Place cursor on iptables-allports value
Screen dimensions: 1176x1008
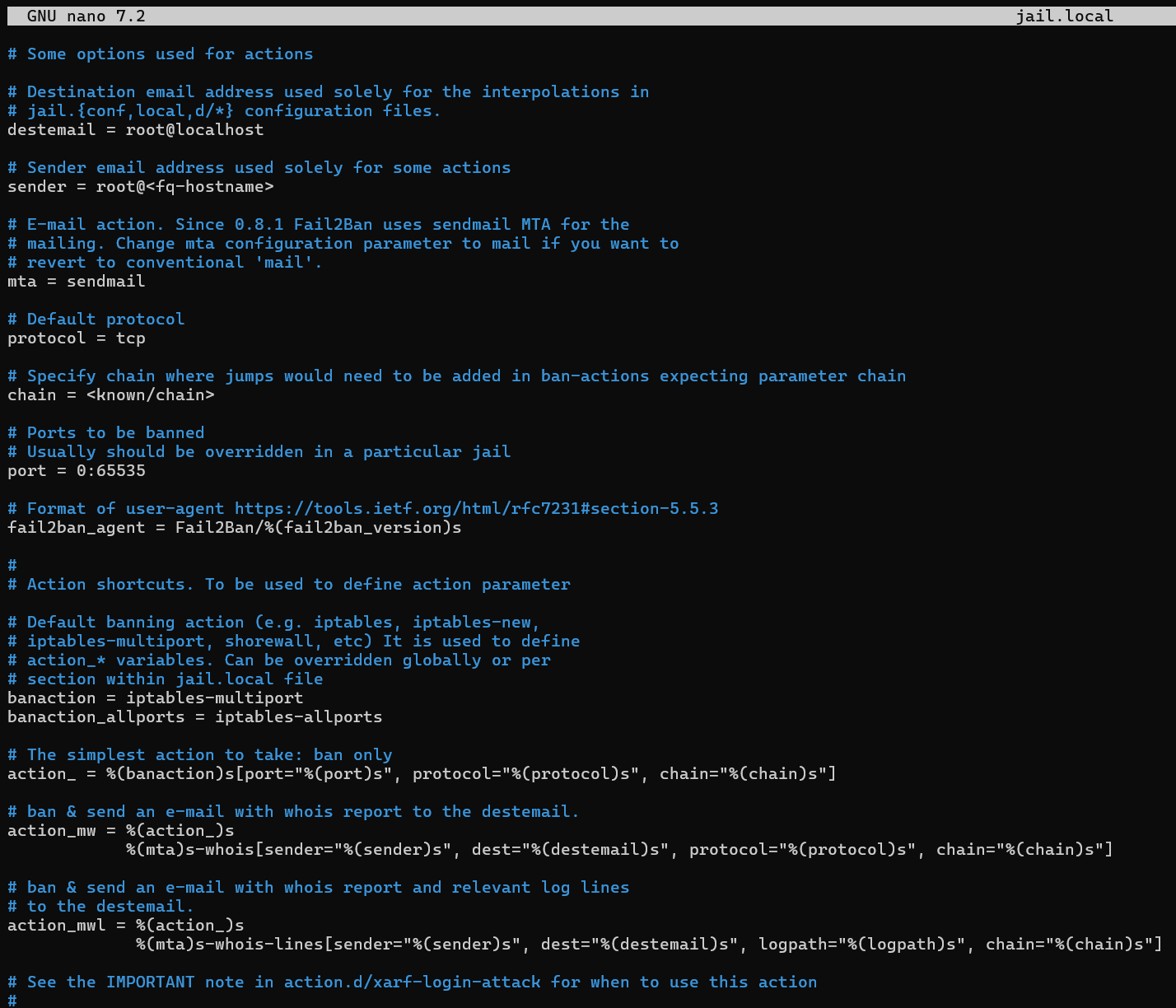tap(298, 717)
